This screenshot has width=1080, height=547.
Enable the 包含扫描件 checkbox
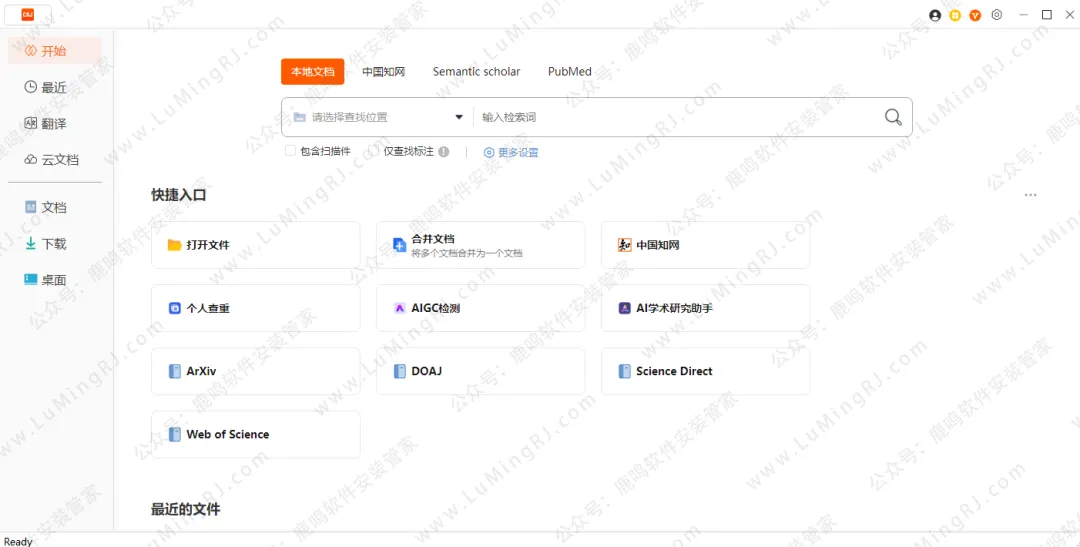coord(290,151)
